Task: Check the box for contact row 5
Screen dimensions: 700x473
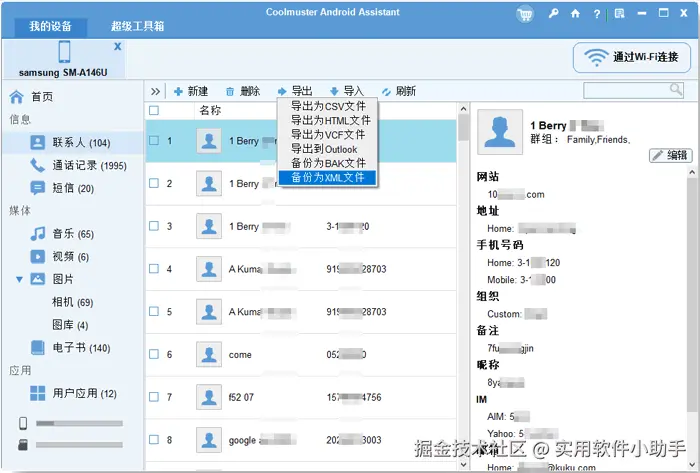Action: point(154,311)
